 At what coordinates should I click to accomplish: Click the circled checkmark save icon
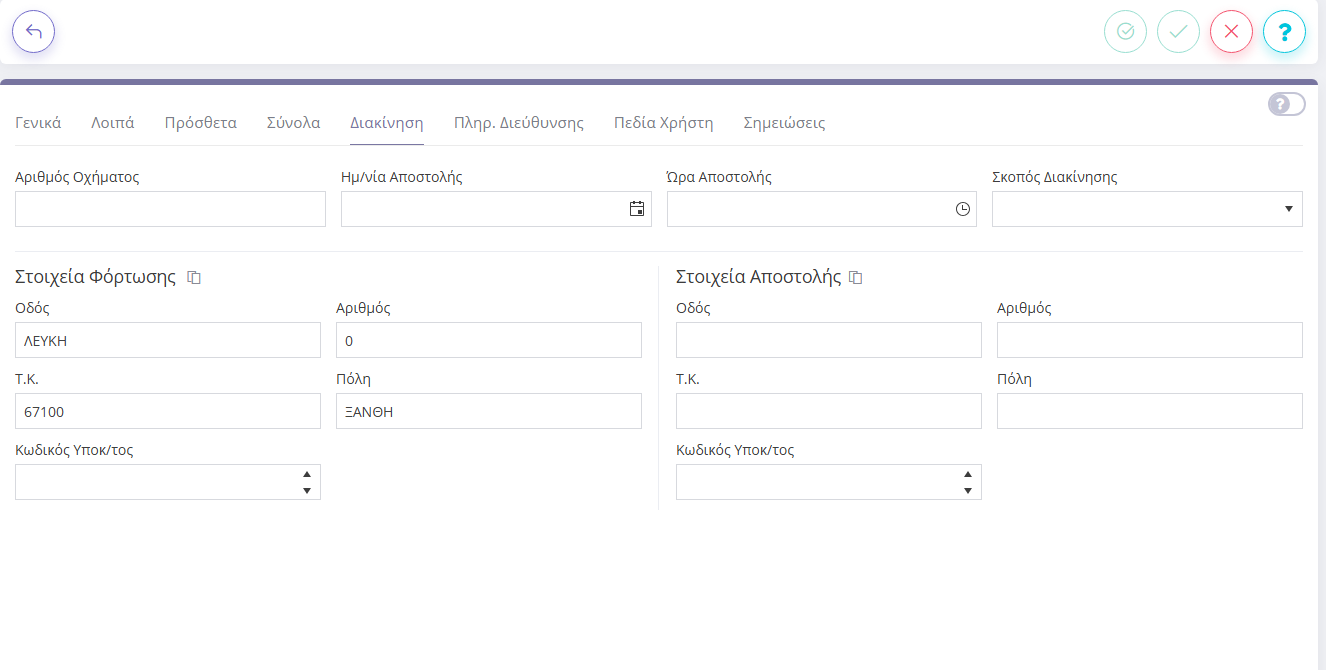(x=1125, y=31)
